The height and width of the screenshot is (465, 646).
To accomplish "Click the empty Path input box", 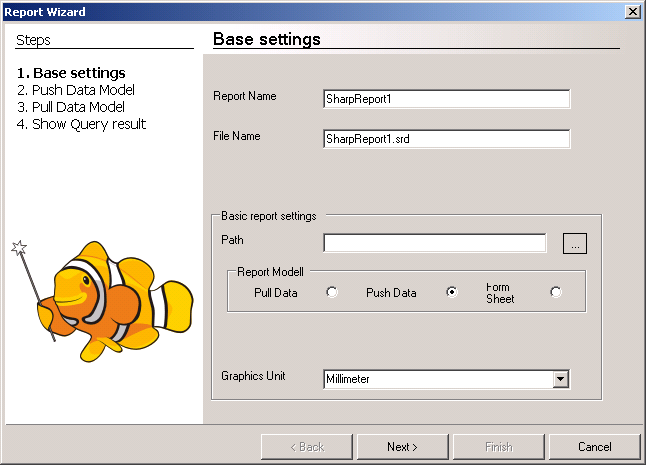I will pyautogui.click(x=434, y=243).
